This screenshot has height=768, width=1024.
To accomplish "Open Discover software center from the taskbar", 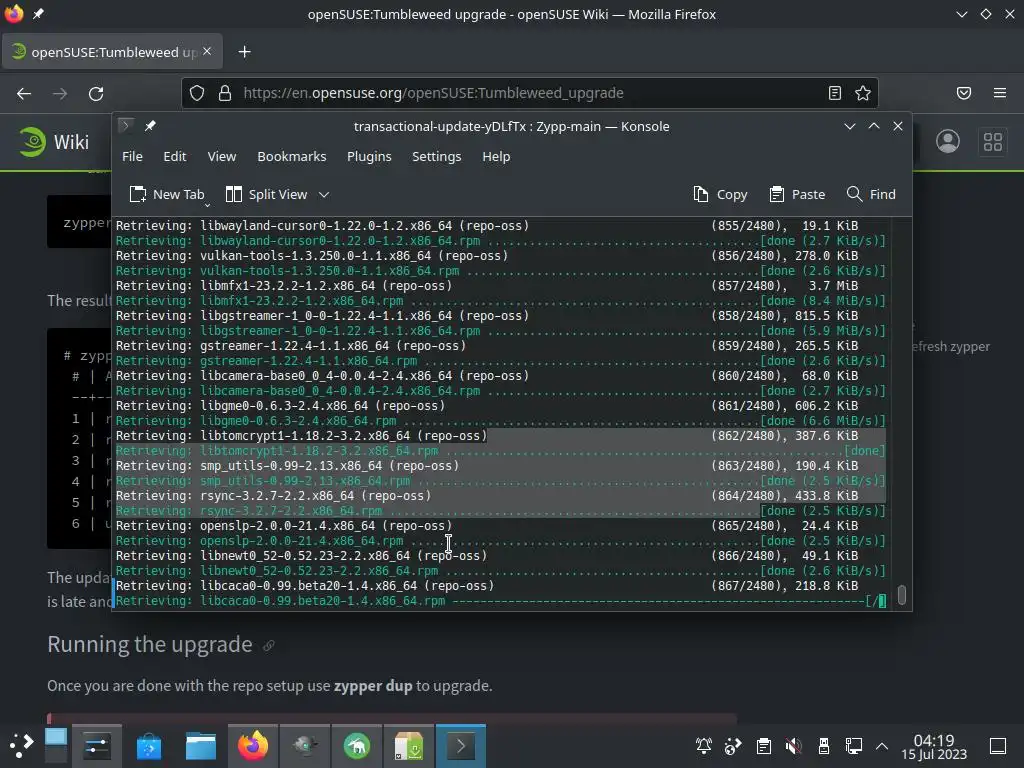I will (x=149, y=746).
